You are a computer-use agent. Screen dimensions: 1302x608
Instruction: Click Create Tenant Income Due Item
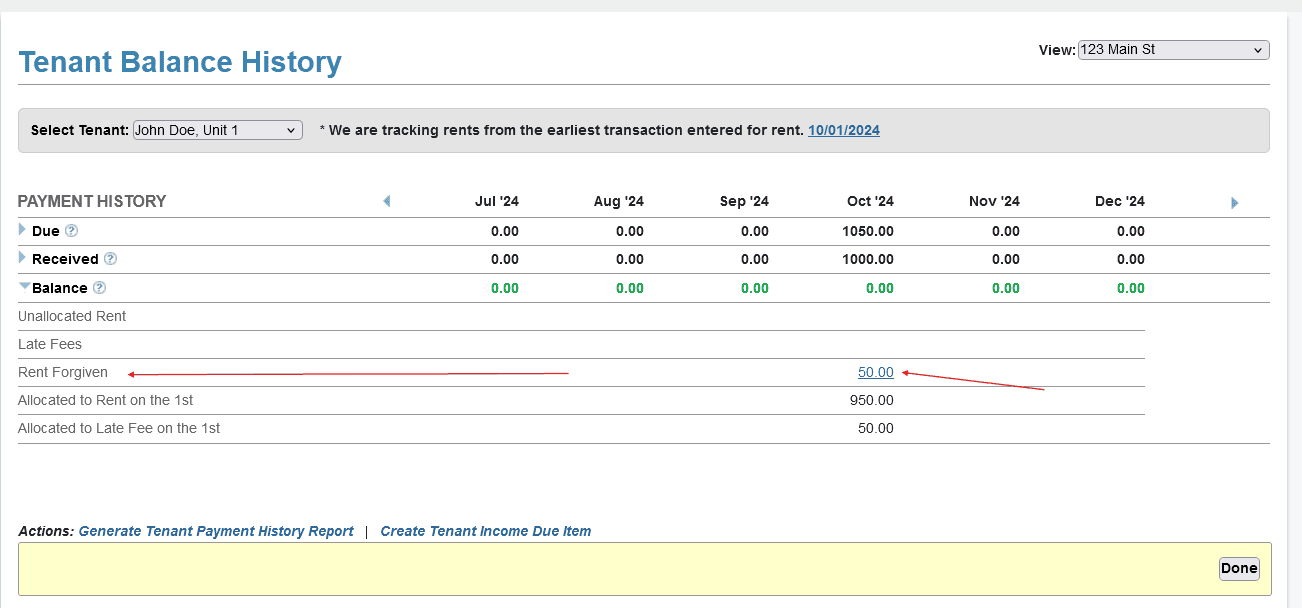click(x=485, y=531)
